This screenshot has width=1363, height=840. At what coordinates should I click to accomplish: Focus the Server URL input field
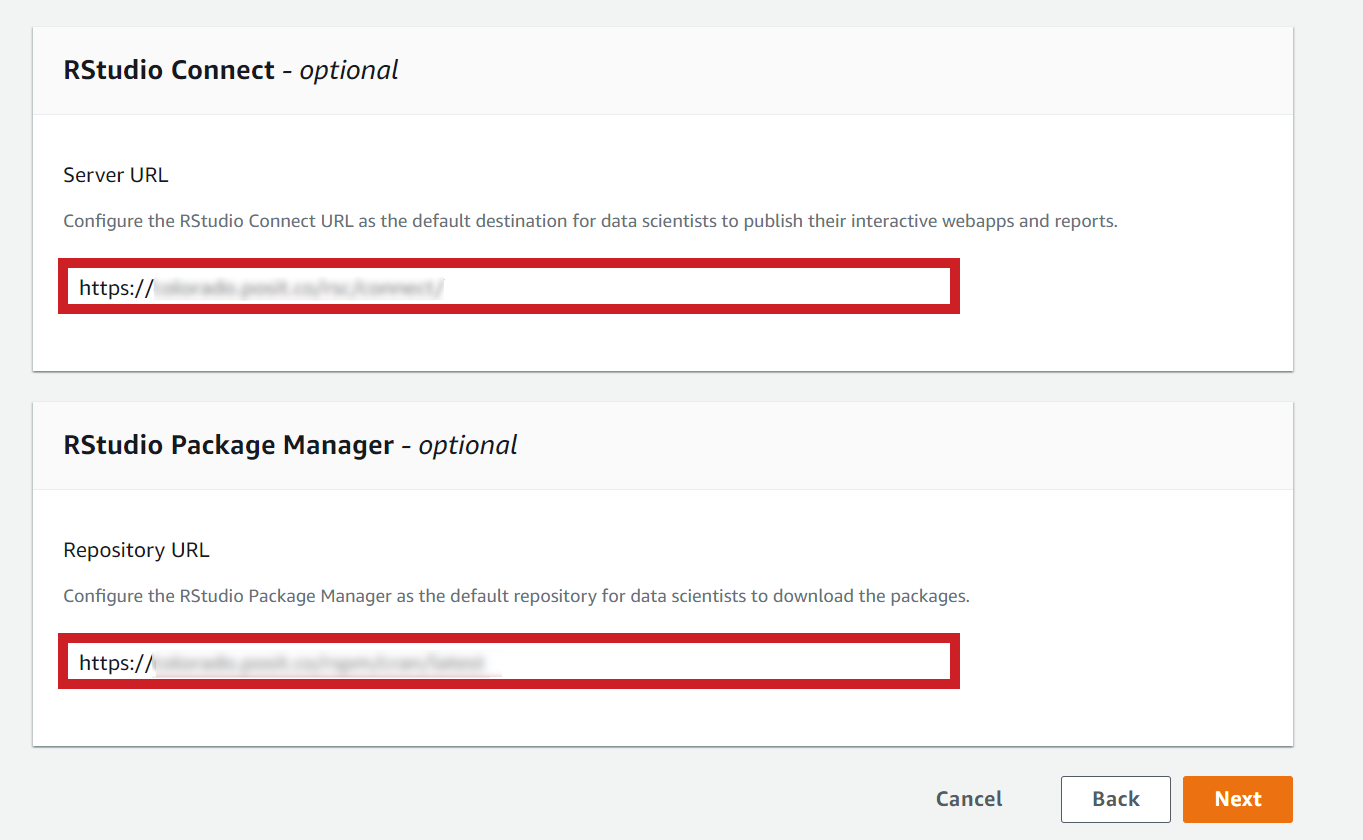point(508,287)
